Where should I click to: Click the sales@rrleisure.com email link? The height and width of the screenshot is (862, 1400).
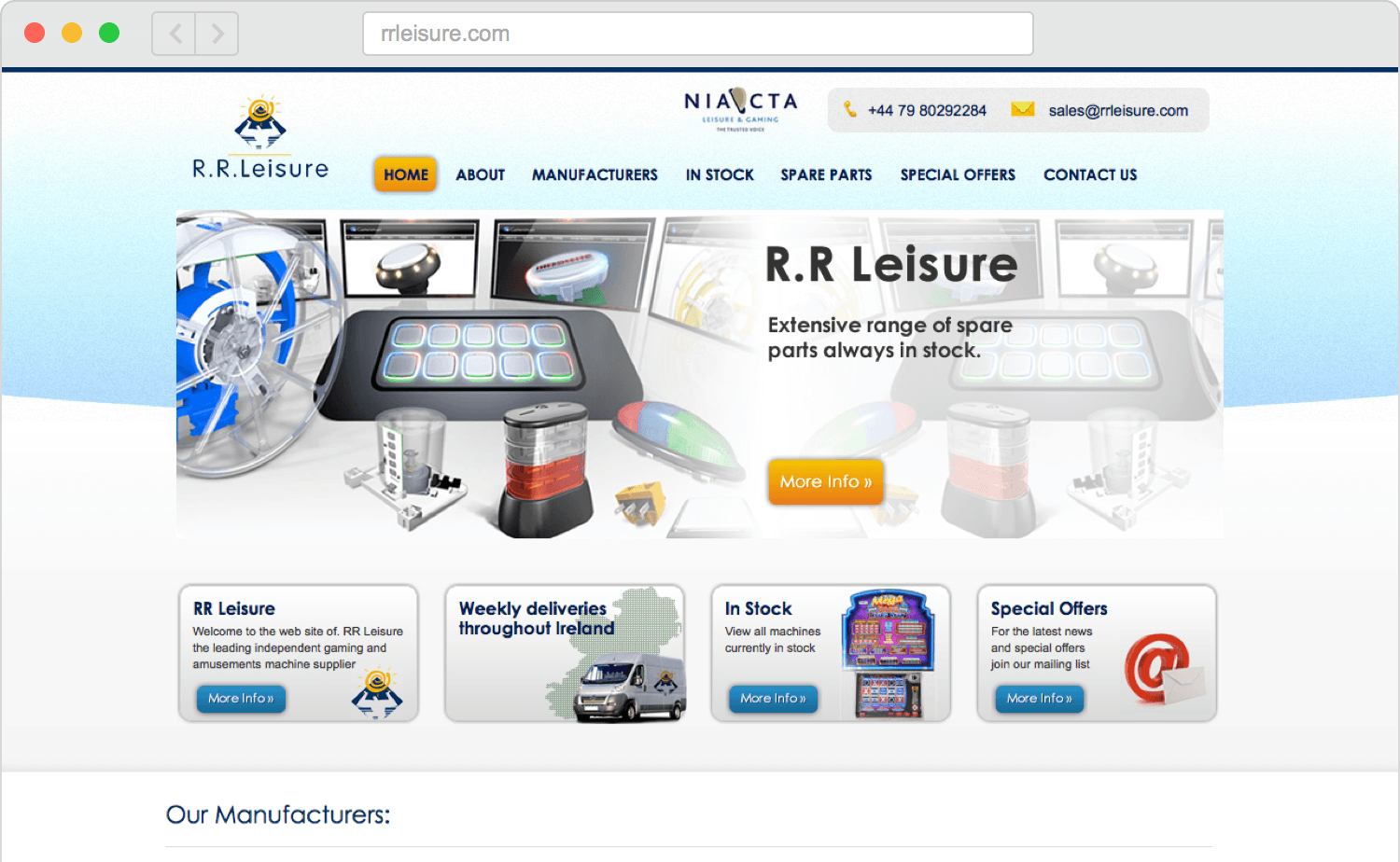click(1118, 110)
